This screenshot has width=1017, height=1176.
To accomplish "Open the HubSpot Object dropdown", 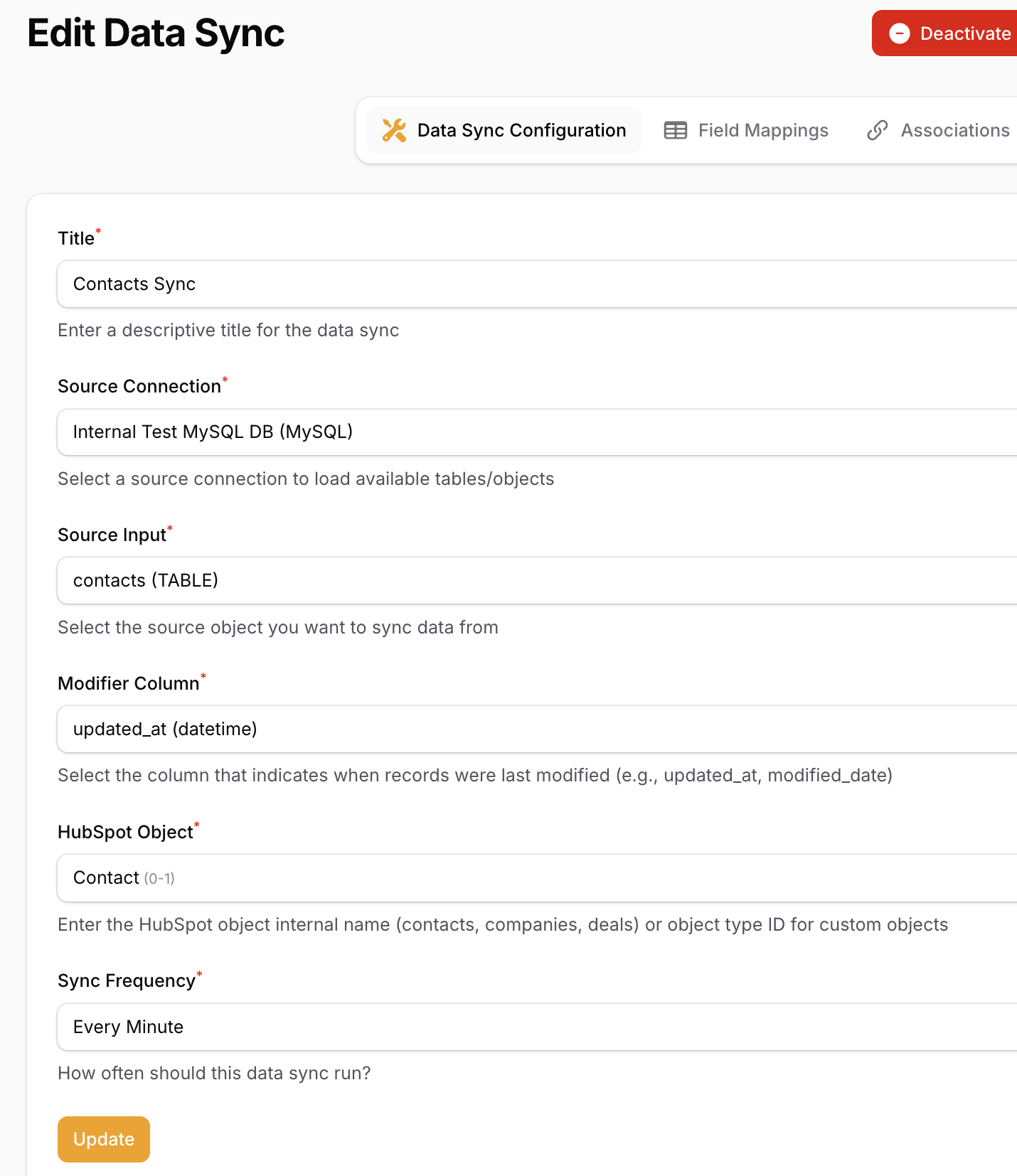I will [x=537, y=877].
